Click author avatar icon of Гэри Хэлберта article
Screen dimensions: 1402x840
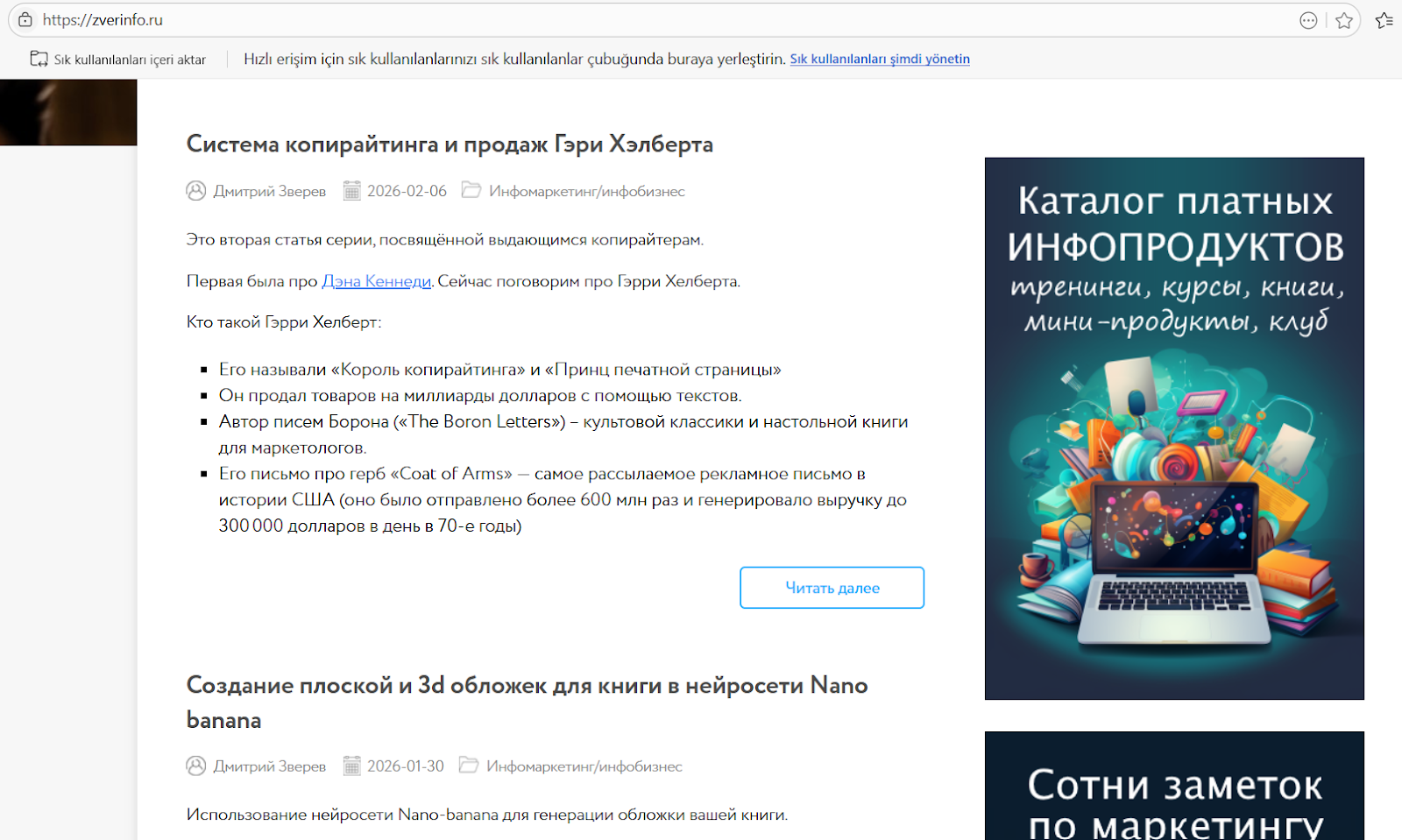[x=196, y=190]
